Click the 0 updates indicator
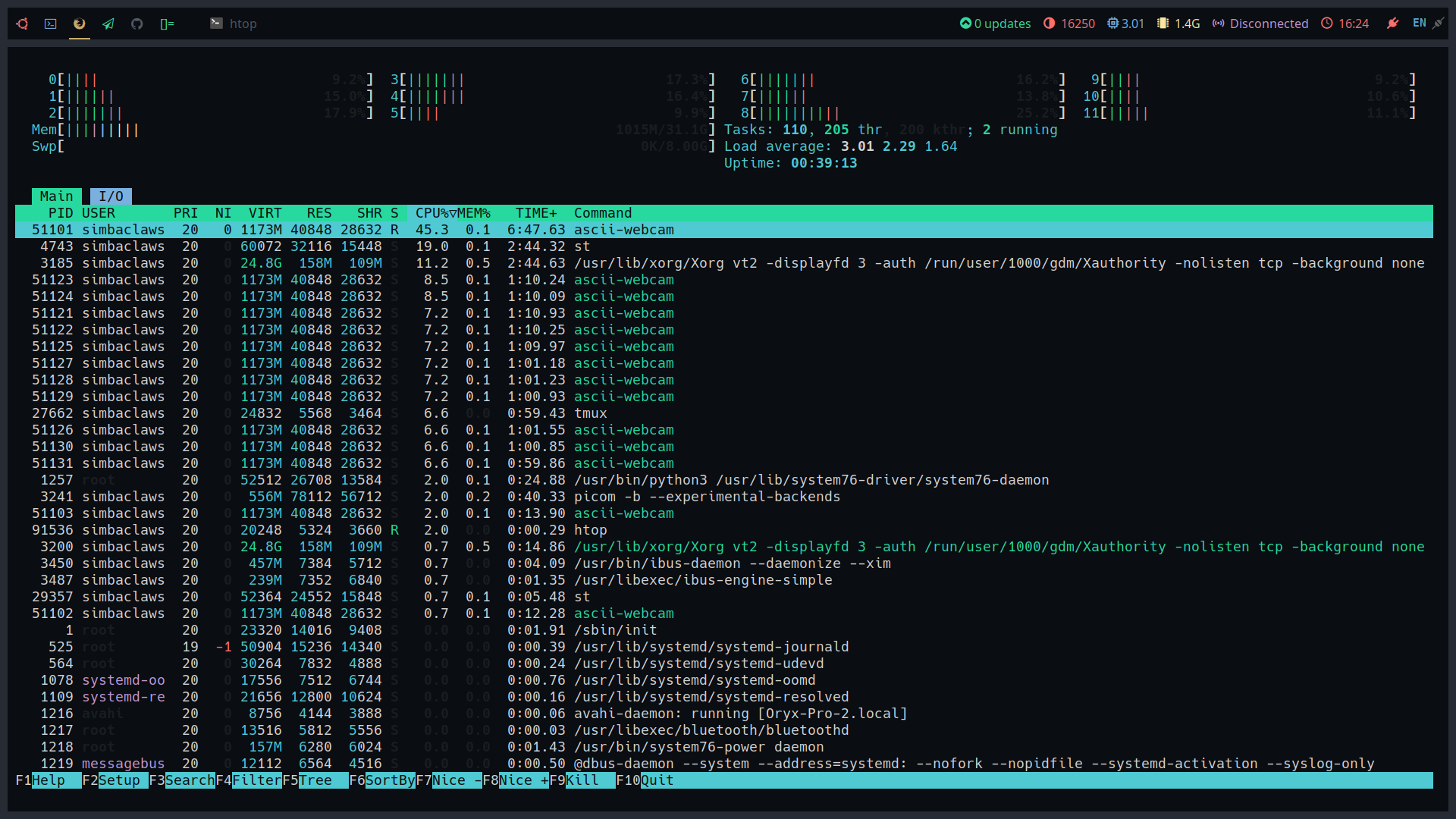Image resolution: width=1456 pixels, height=819 pixels. 995,24
